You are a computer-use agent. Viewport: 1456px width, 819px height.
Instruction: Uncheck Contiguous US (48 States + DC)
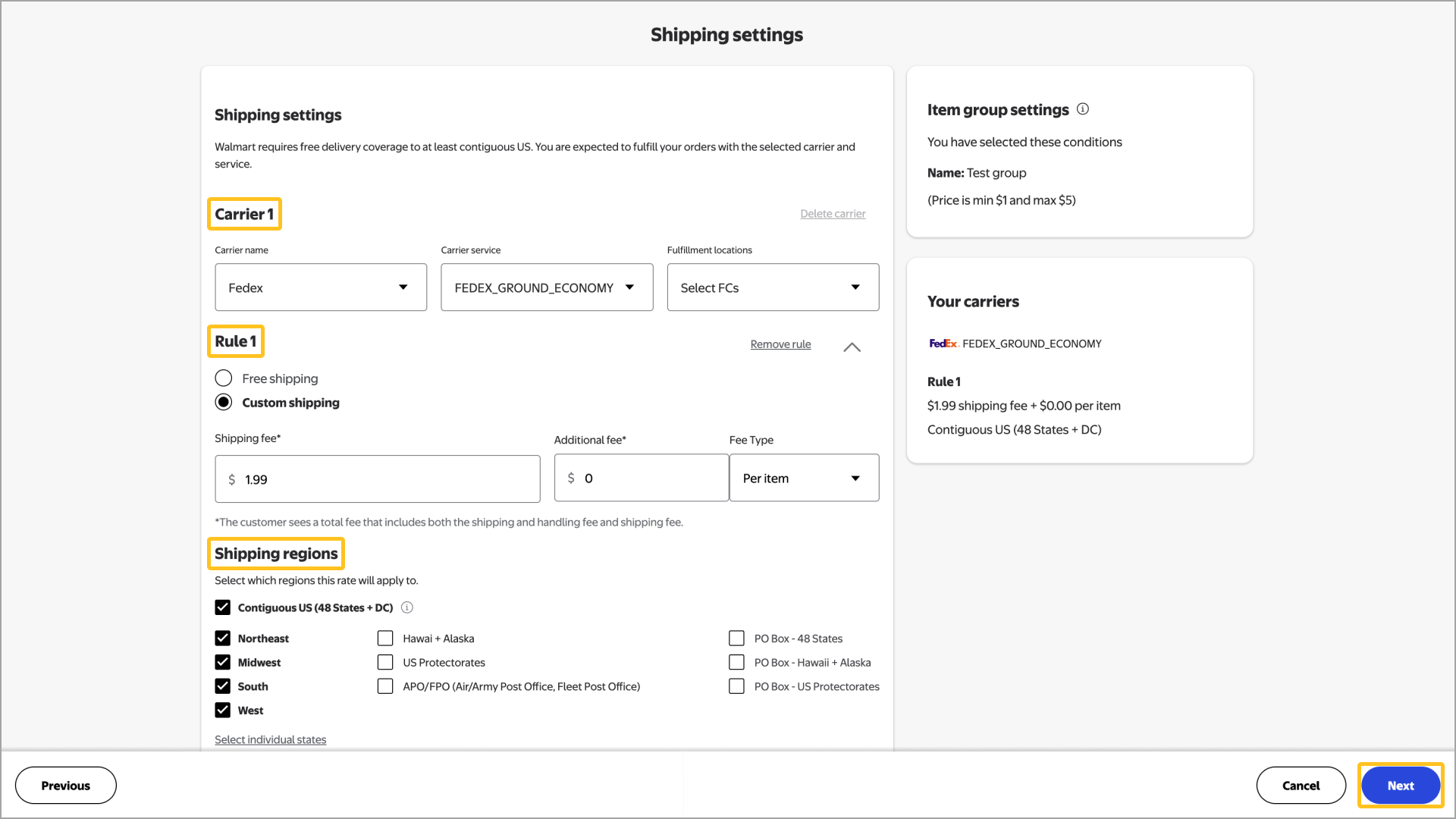click(222, 607)
